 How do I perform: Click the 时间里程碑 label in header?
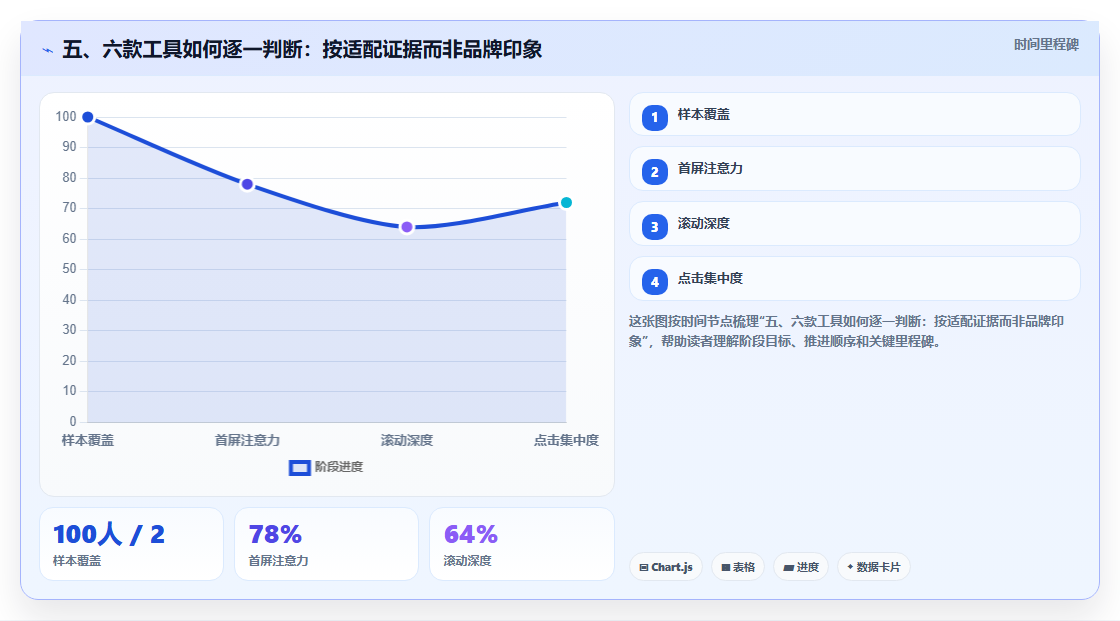pos(1046,44)
